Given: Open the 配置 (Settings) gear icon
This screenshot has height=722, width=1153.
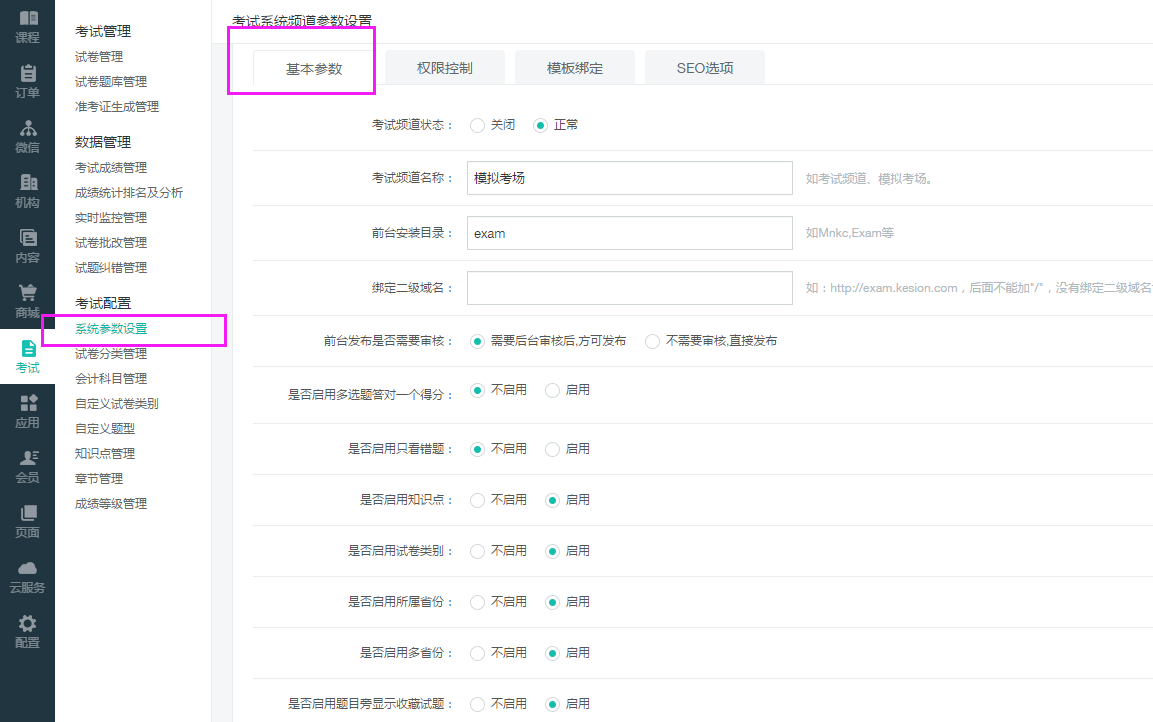Looking at the screenshot, I should point(27,624).
